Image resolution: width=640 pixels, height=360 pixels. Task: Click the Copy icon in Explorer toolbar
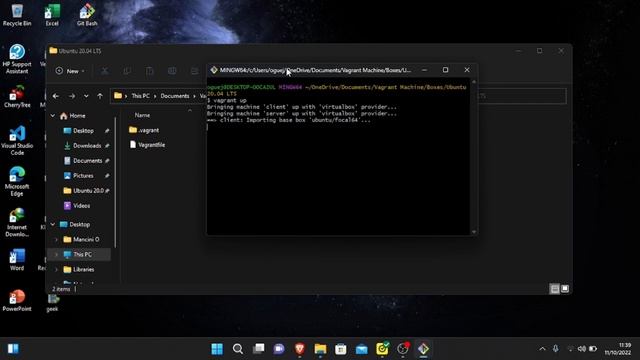[127, 71]
